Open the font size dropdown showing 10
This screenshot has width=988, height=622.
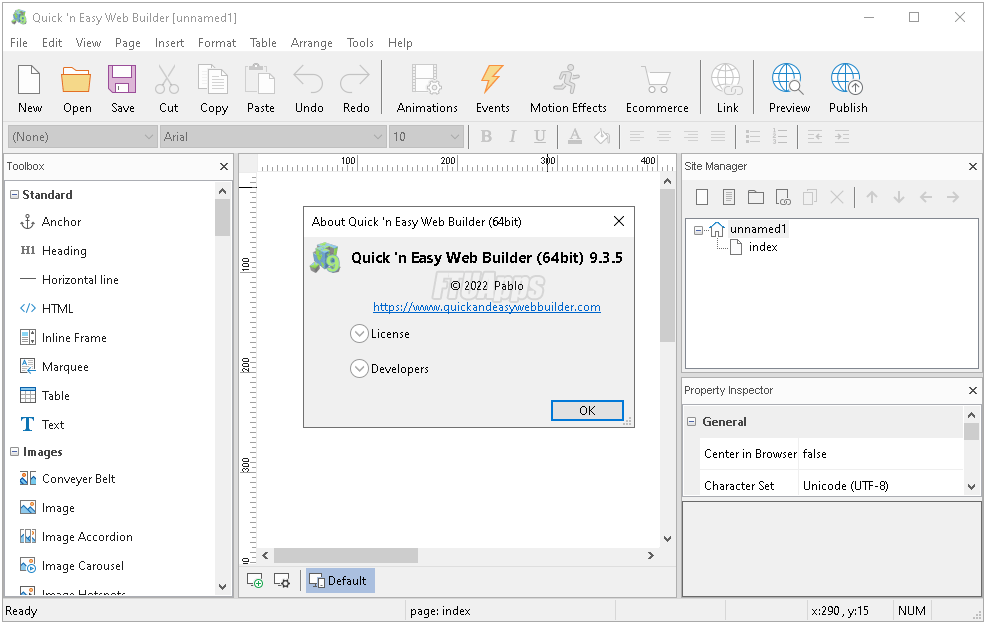(426, 137)
